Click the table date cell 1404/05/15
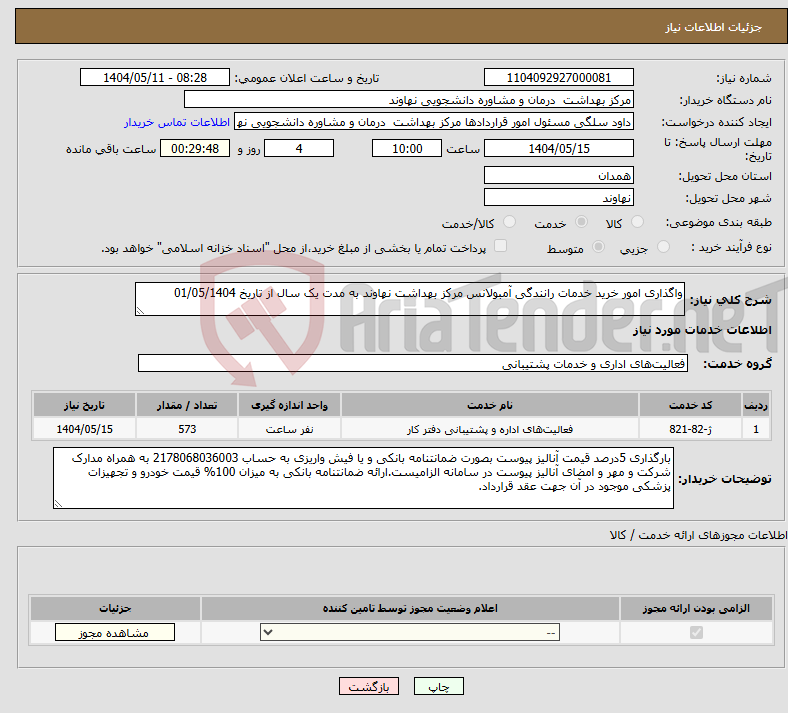This screenshot has width=788, height=713. (x=84, y=429)
